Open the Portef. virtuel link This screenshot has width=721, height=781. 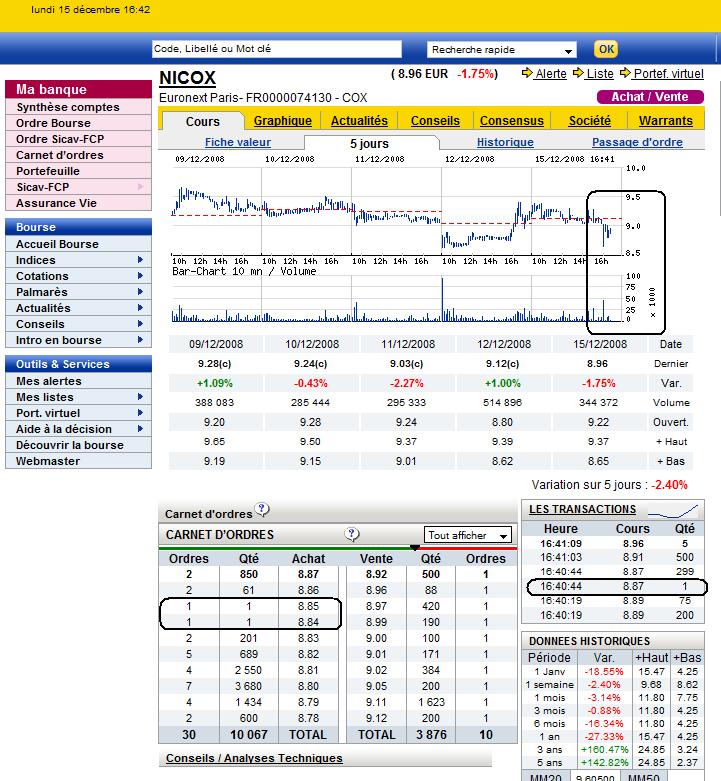(668, 74)
